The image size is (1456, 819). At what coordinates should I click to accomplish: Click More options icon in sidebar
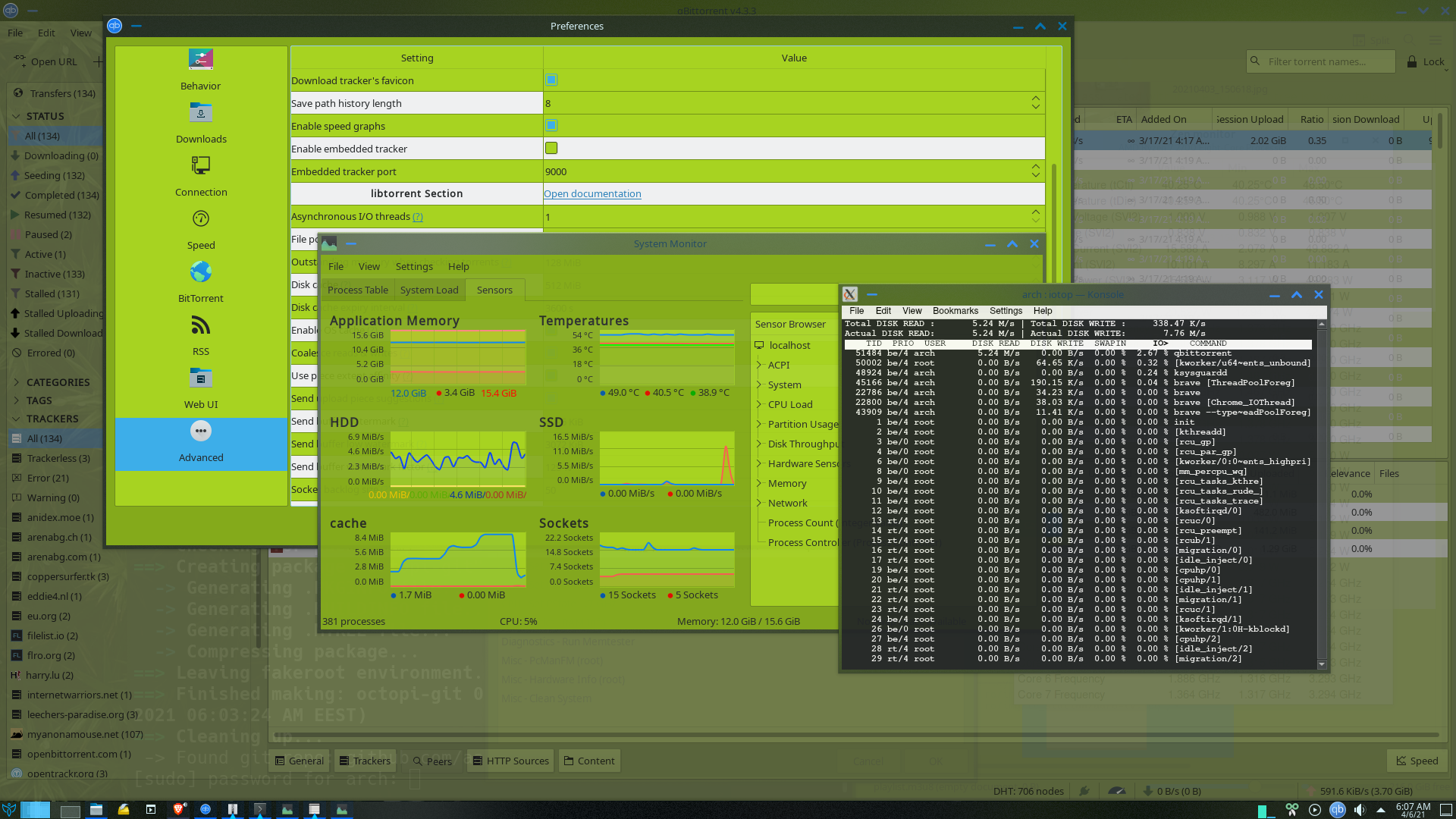[x=199, y=430]
